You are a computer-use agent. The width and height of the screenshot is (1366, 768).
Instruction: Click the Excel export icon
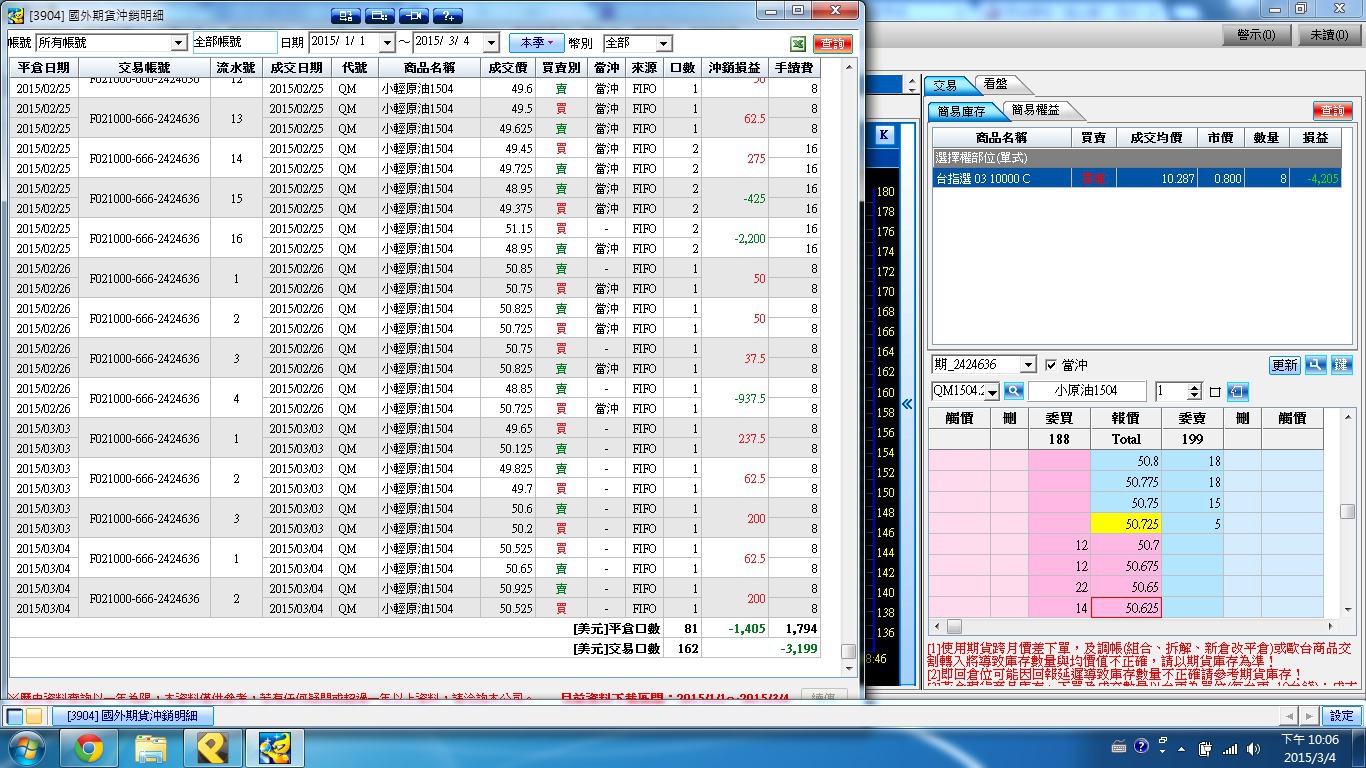tap(798, 43)
